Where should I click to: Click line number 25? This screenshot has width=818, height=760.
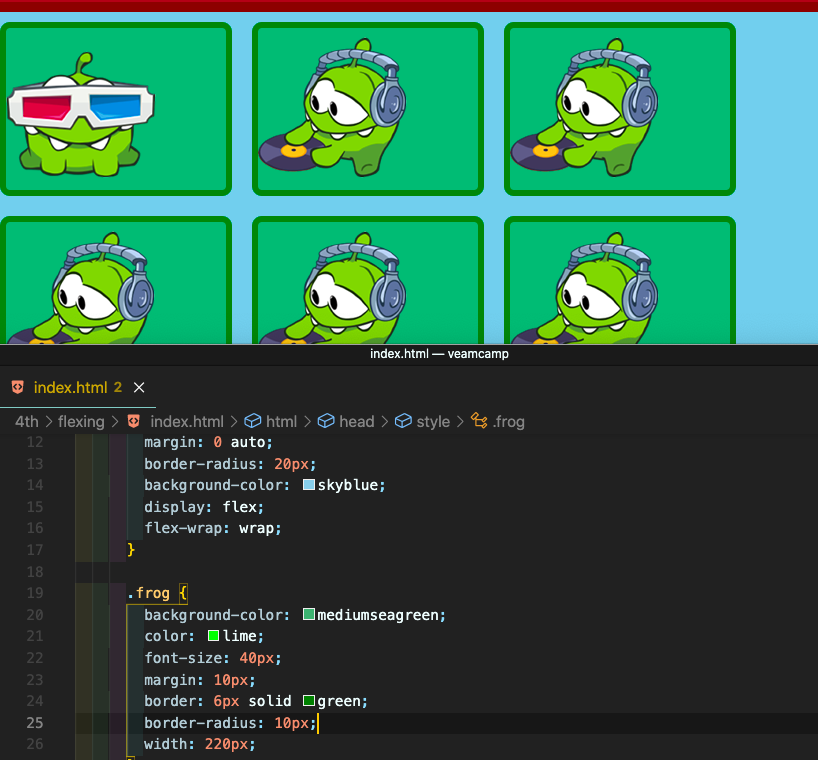(35, 723)
